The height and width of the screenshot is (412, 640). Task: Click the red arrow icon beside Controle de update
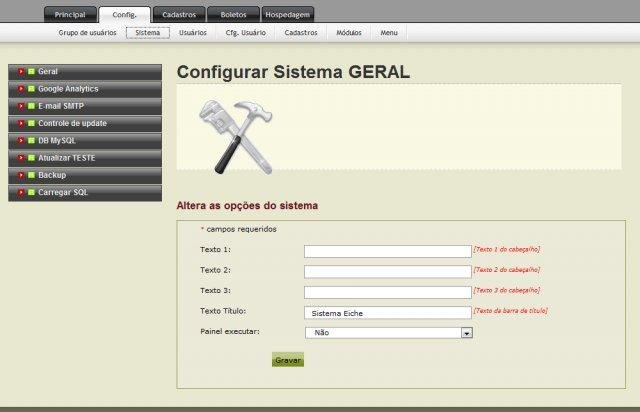pos(21,123)
